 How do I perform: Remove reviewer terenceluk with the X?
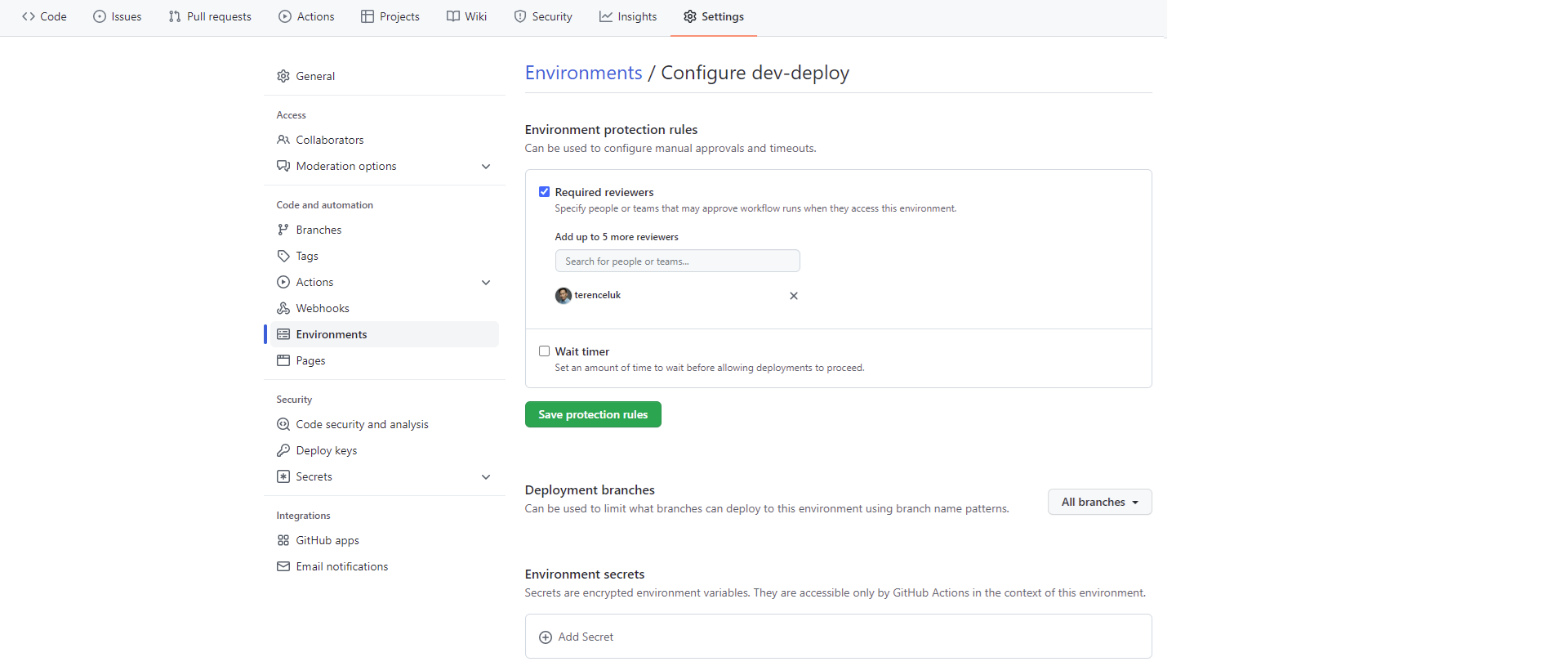pyautogui.click(x=794, y=296)
